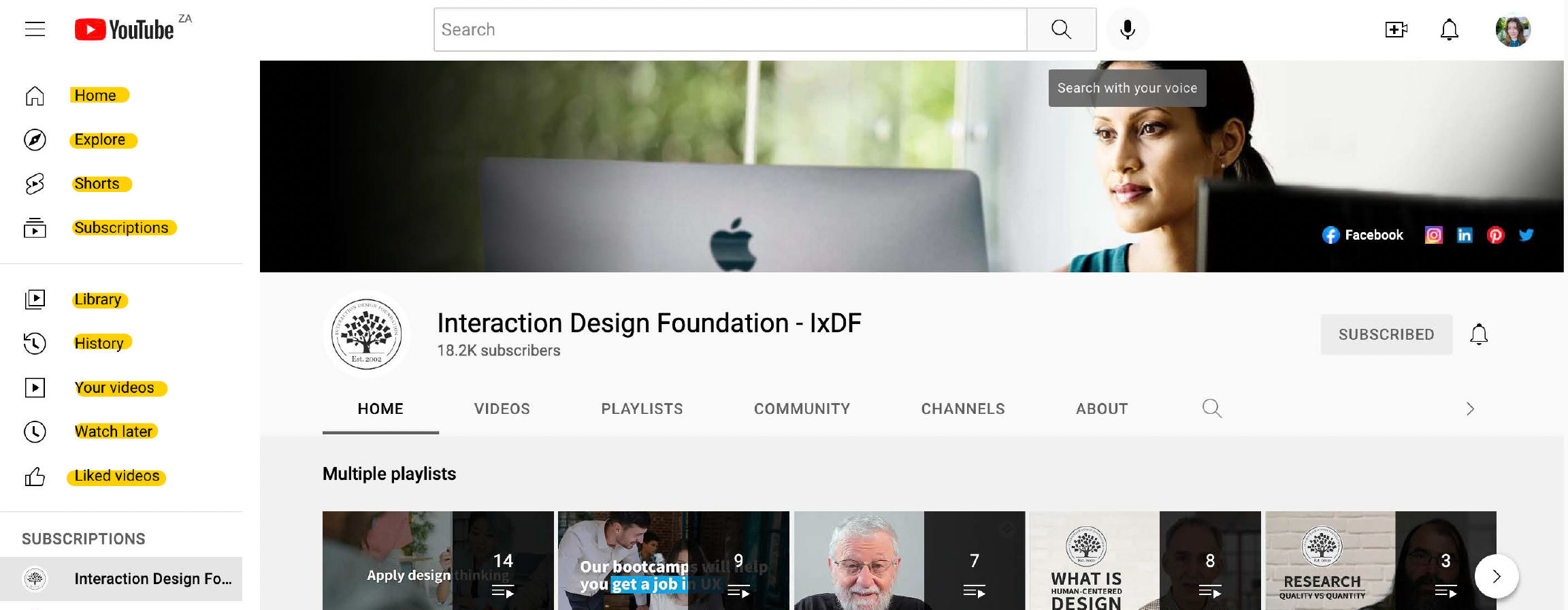Open the bootcamp playlist with 9 videos

[674, 560]
